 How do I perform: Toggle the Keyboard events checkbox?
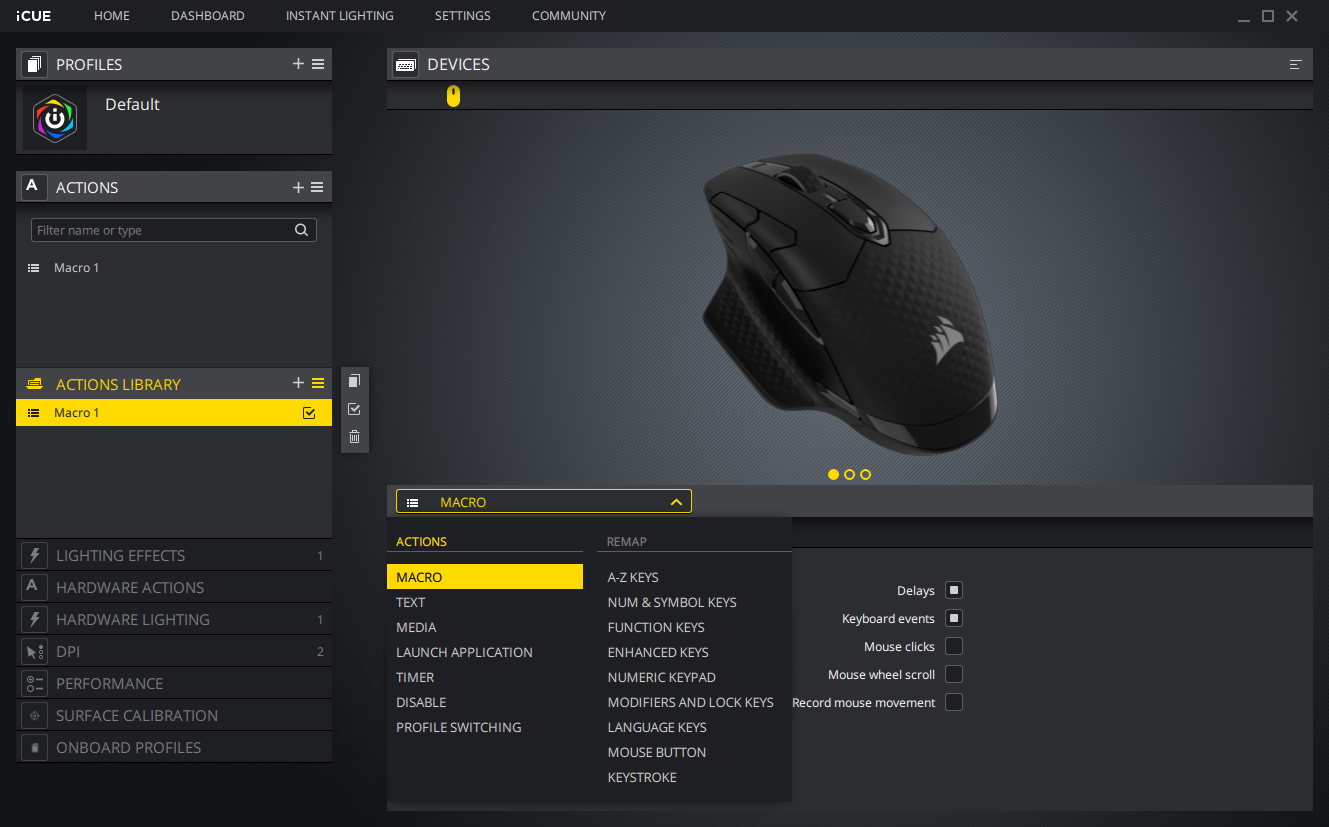[954, 618]
